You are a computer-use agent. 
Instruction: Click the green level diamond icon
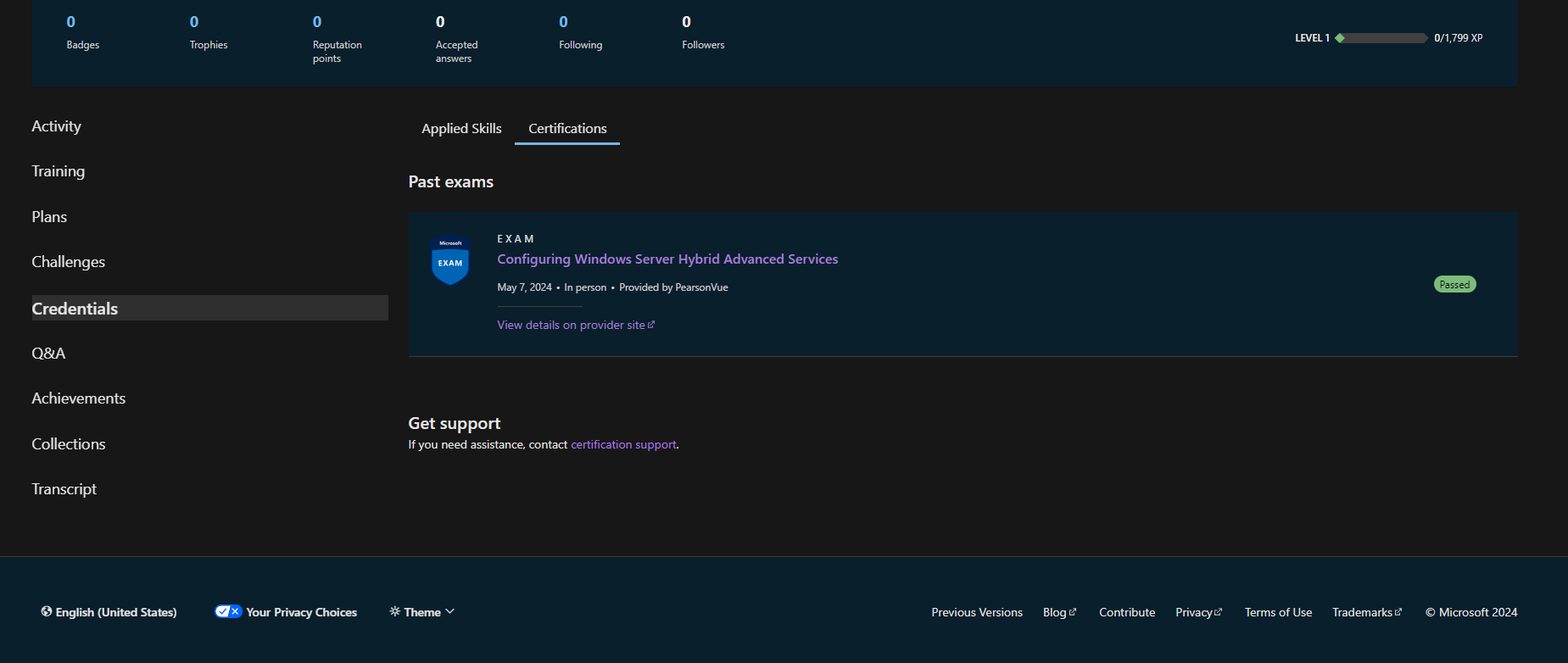click(x=1340, y=38)
